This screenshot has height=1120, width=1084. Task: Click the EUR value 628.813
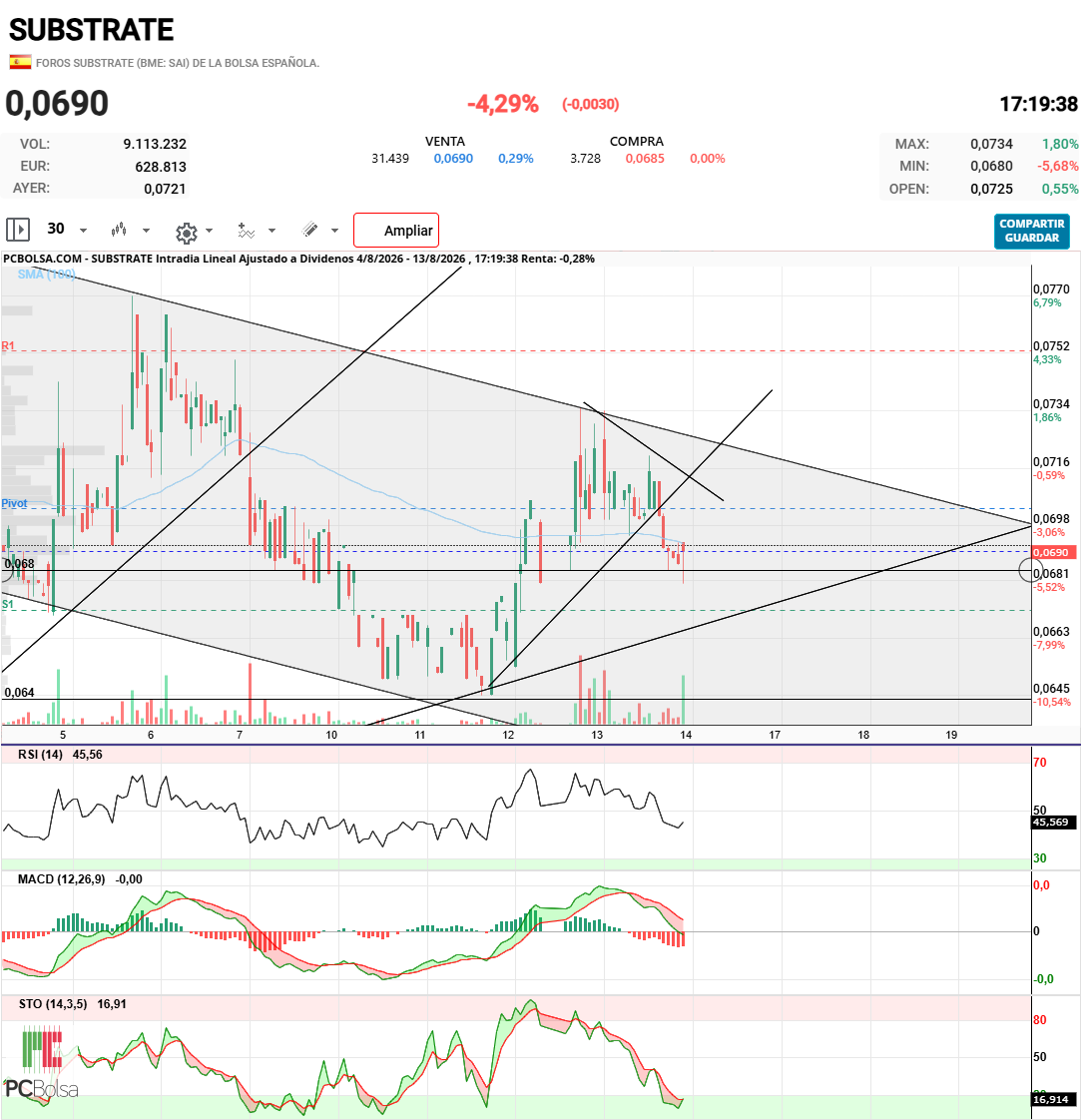[161, 167]
